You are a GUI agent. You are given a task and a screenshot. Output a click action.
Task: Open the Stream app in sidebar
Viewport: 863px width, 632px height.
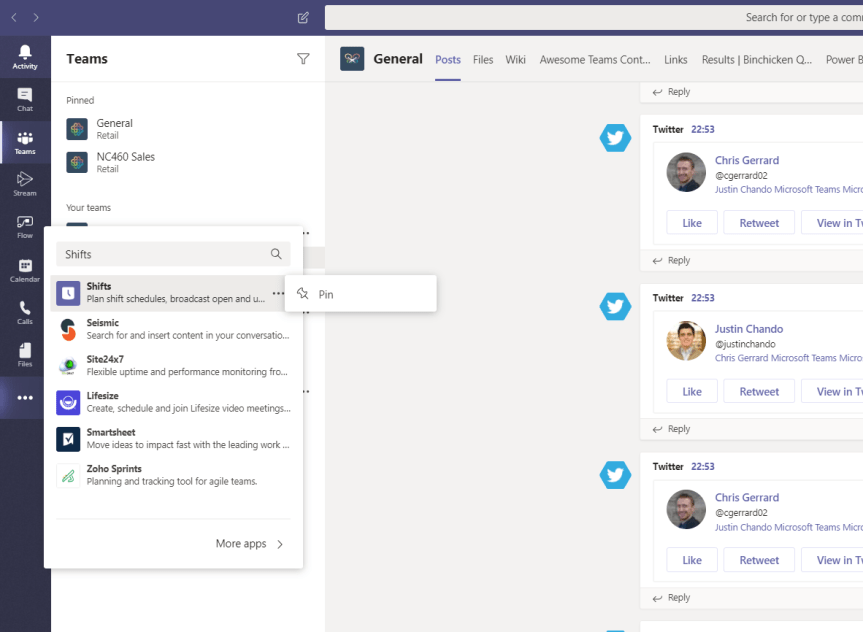[x=25, y=181]
